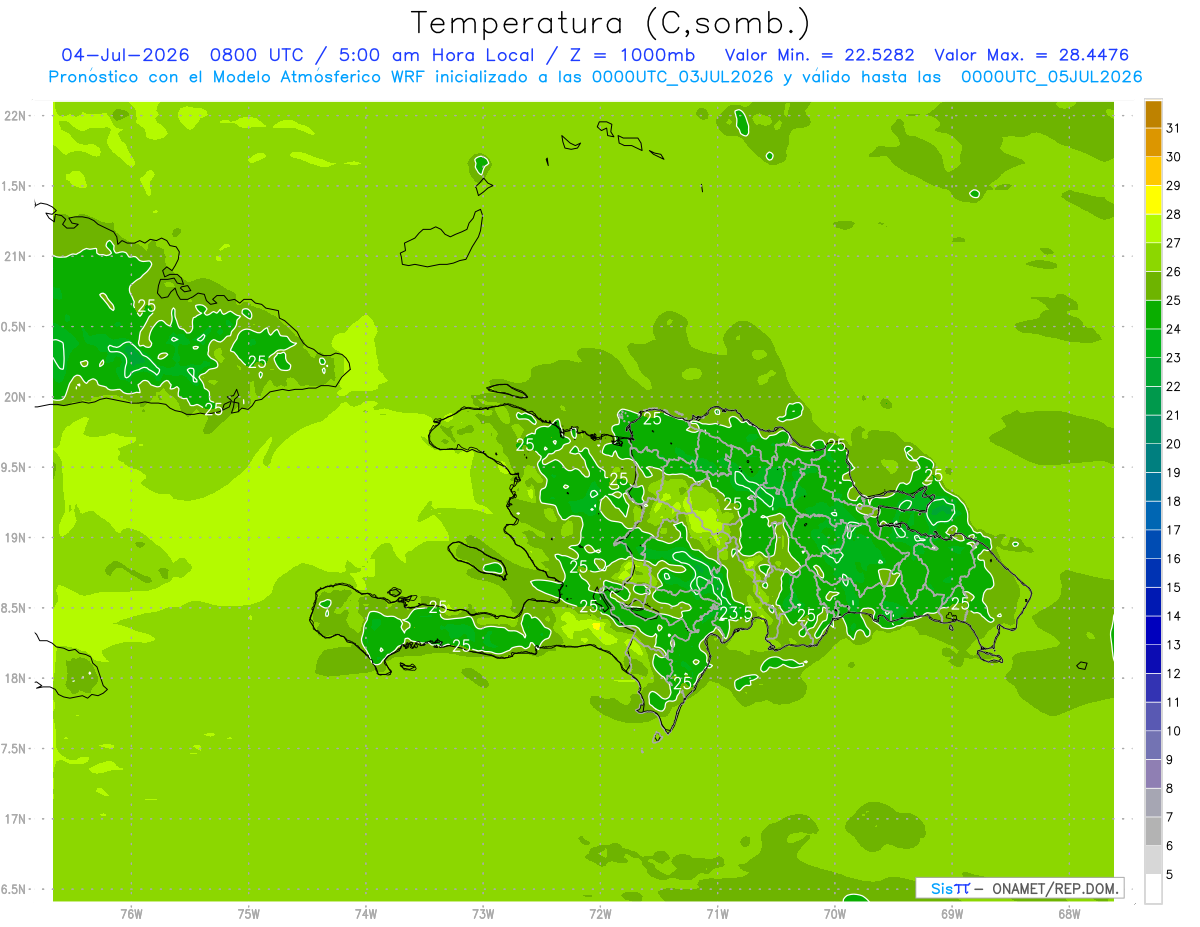Image resolution: width=1200 pixels, height=927 pixels.
Task: Click the orange color swatch labeled 31
Action: [x=1153, y=114]
